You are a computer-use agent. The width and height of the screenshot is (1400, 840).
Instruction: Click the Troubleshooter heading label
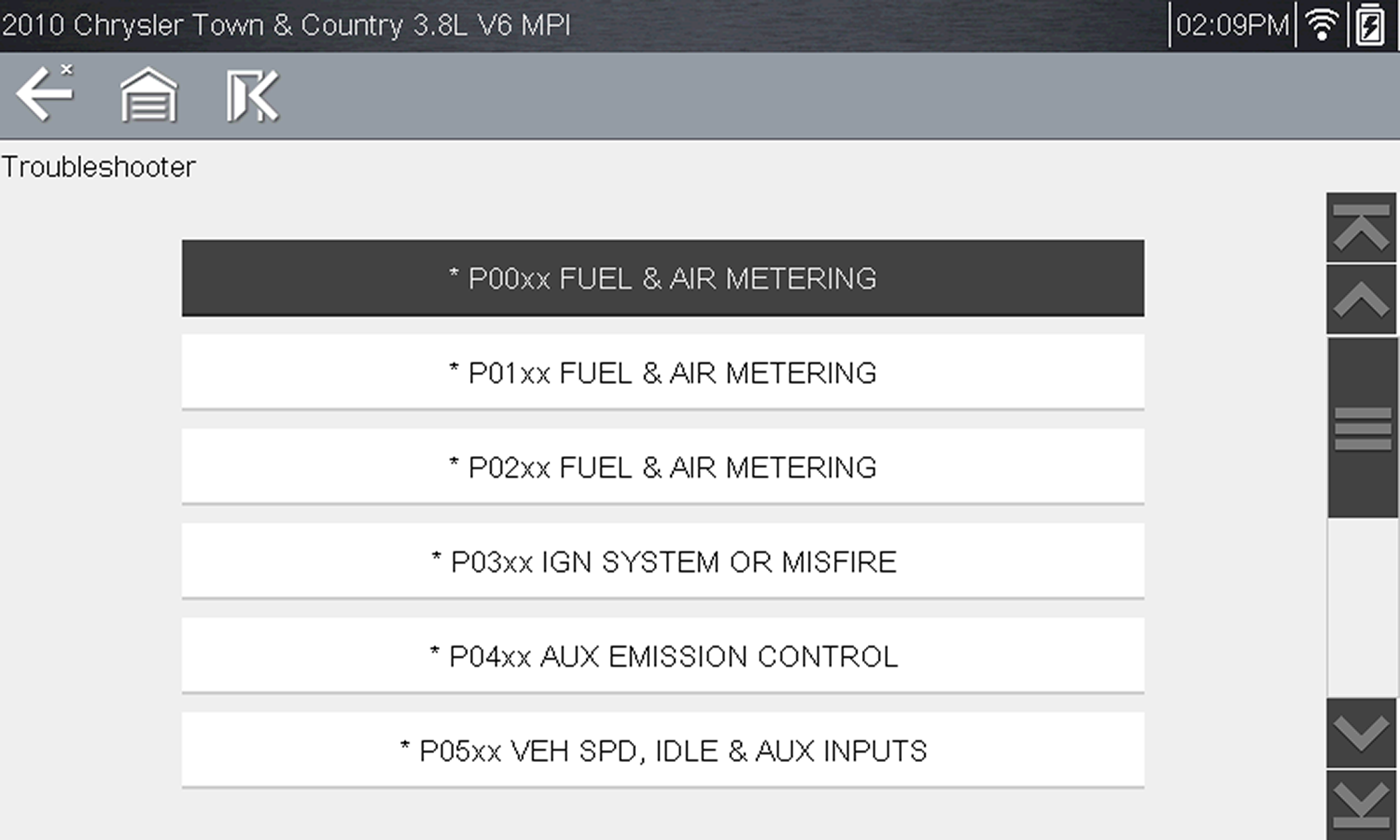pos(99,167)
